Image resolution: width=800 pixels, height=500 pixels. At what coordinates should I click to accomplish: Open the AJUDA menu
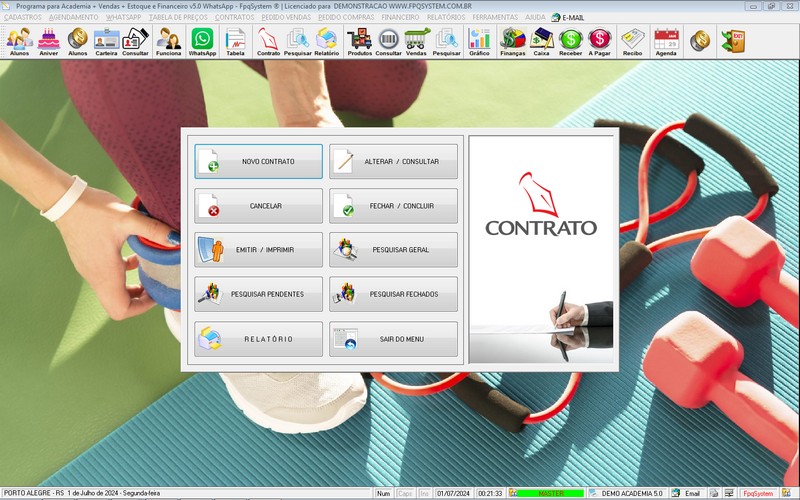535,17
